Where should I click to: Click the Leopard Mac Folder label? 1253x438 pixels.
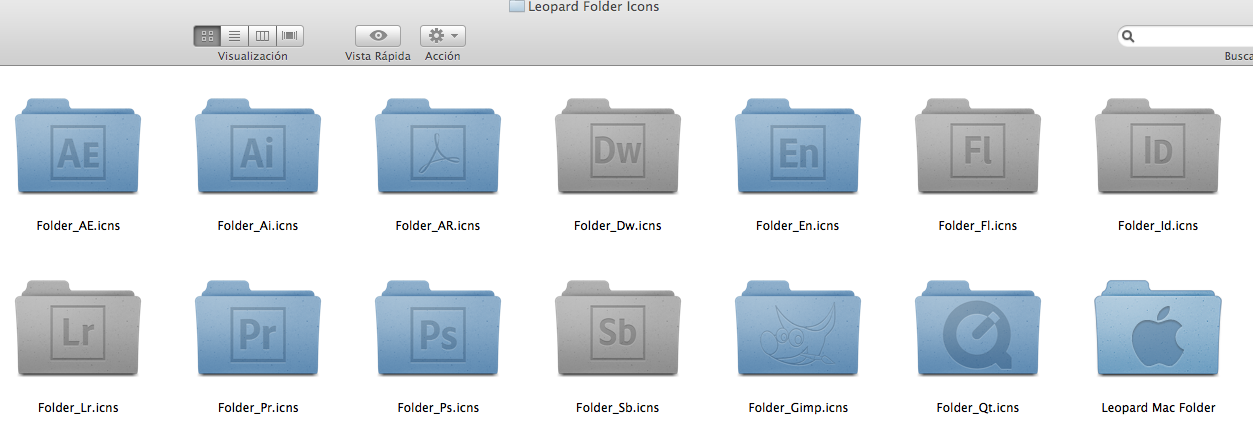coord(1158,408)
